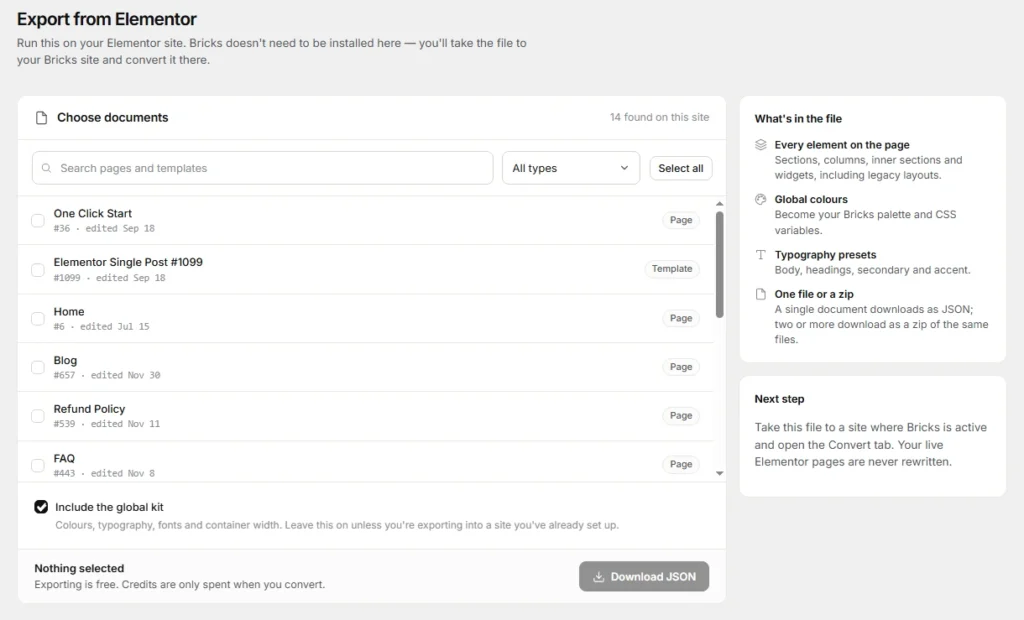
Task: Tick the Elementor Single Post #1099 checkbox
Action: pyautogui.click(x=38, y=270)
